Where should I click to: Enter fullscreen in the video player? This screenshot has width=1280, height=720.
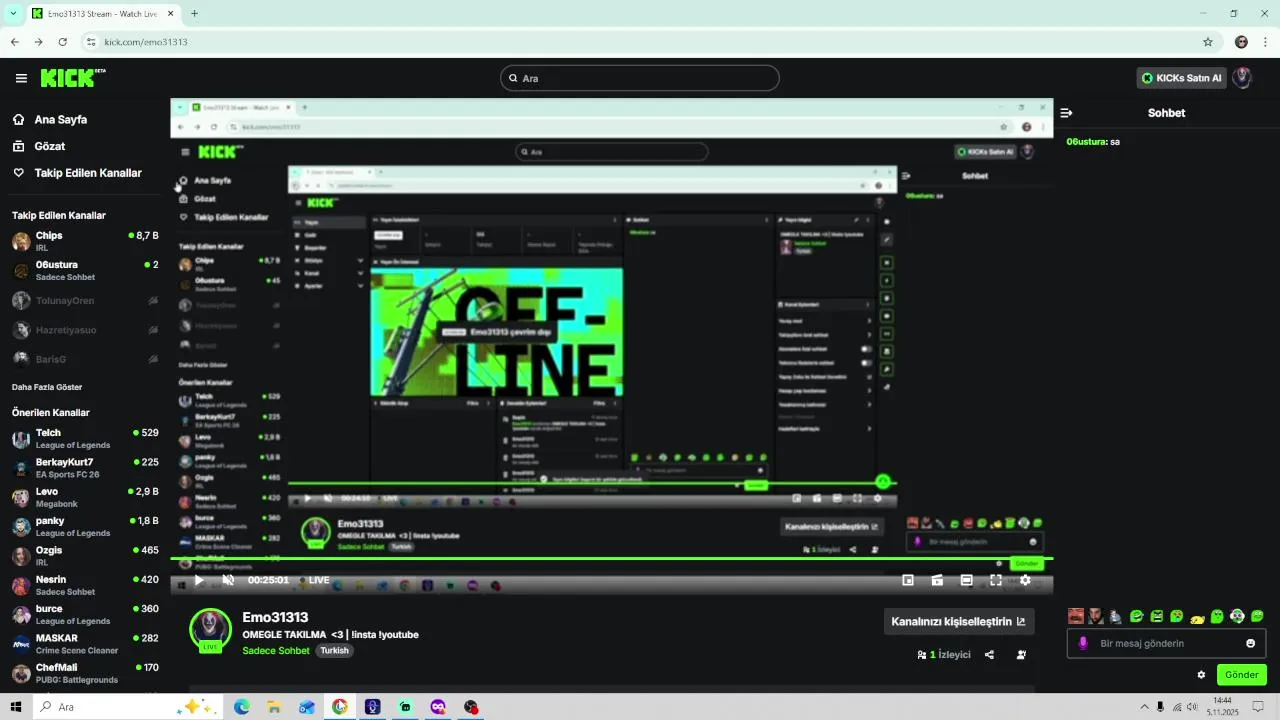click(x=996, y=580)
